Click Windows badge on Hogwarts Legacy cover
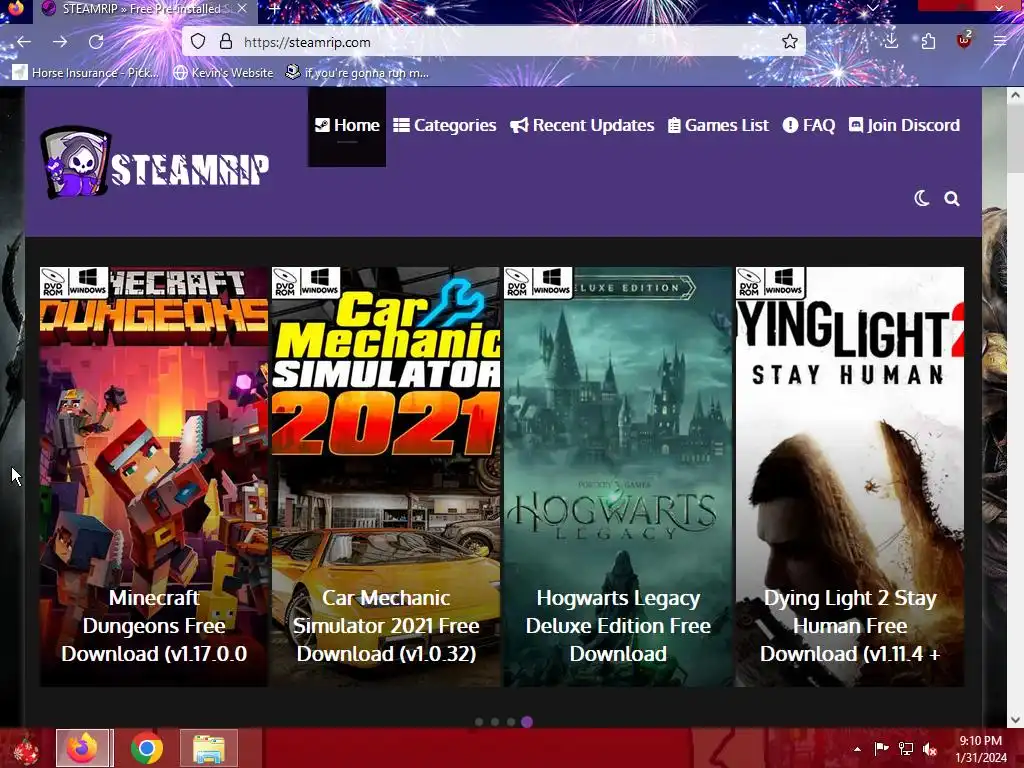This screenshot has width=1024, height=768. coord(551,283)
